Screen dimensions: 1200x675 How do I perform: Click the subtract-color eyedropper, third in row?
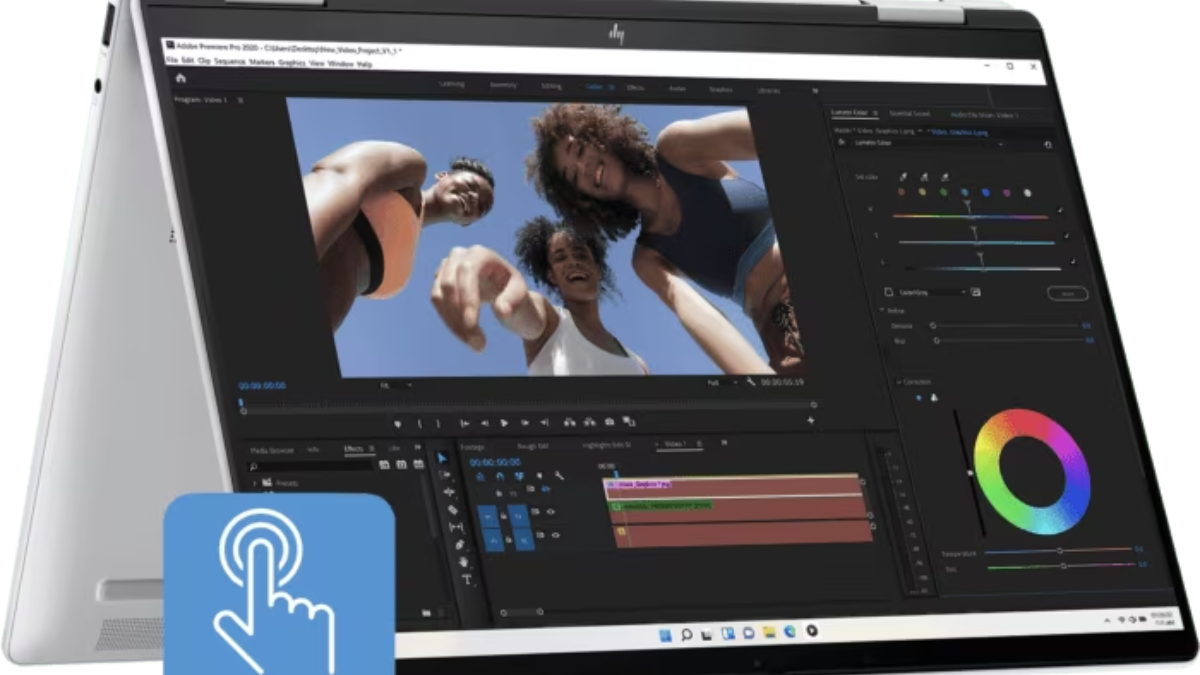(x=944, y=176)
